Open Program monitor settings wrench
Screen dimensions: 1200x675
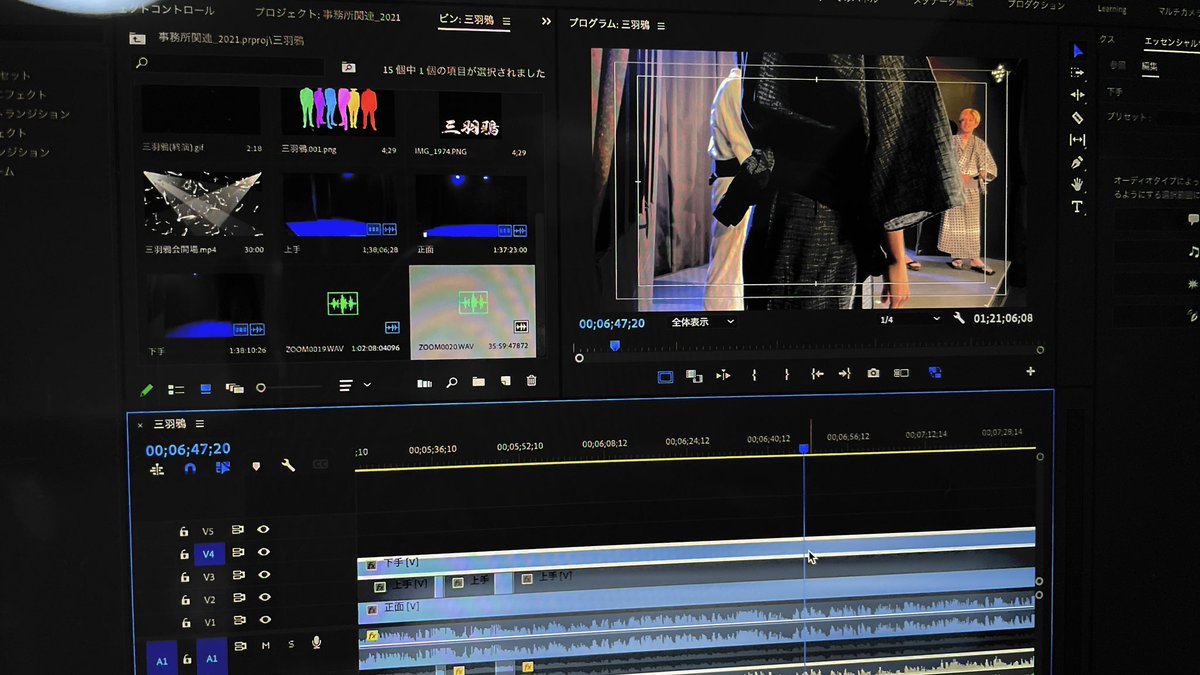click(x=959, y=318)
